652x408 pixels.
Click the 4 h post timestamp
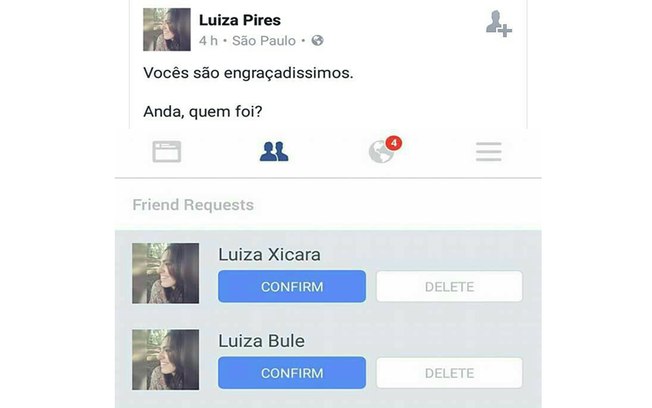(x=208, y=41)
